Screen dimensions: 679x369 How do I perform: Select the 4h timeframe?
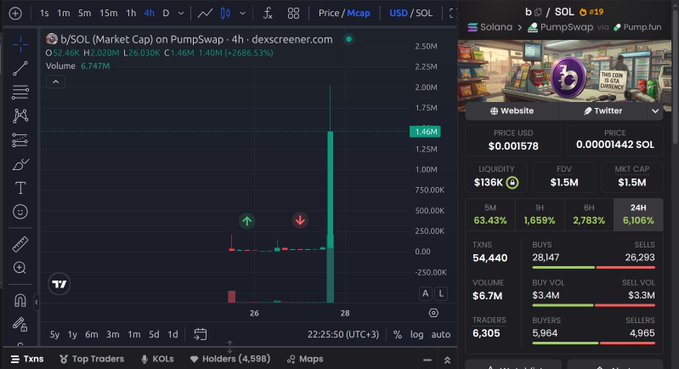[x=149, y=13]
